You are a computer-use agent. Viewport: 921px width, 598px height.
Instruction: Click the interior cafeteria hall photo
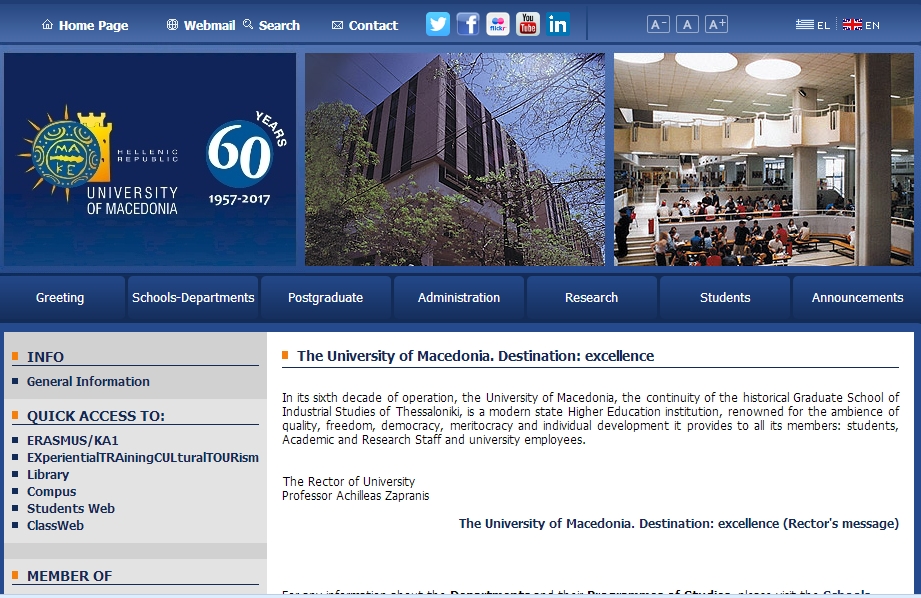[764, 159]
